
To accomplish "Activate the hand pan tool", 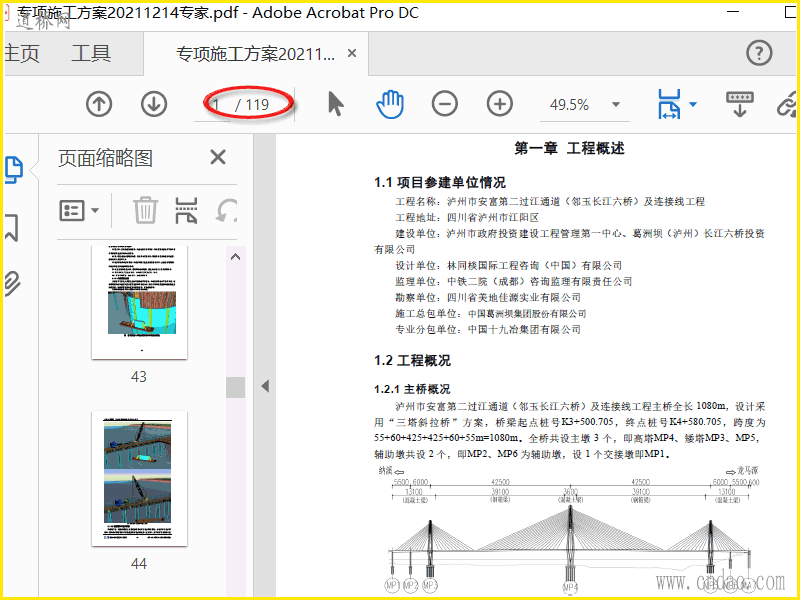I will [390, 104].
